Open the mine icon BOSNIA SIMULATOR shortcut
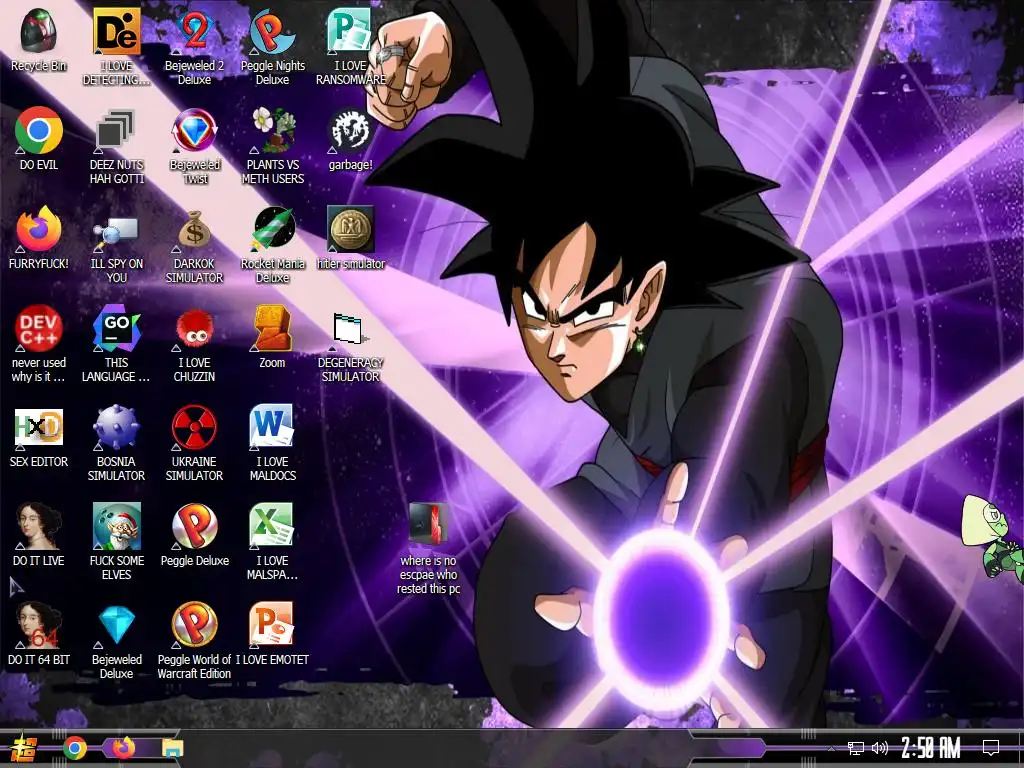Image resolution: width=1024 pixels, height=768 pixels. [x=116, y=427]
